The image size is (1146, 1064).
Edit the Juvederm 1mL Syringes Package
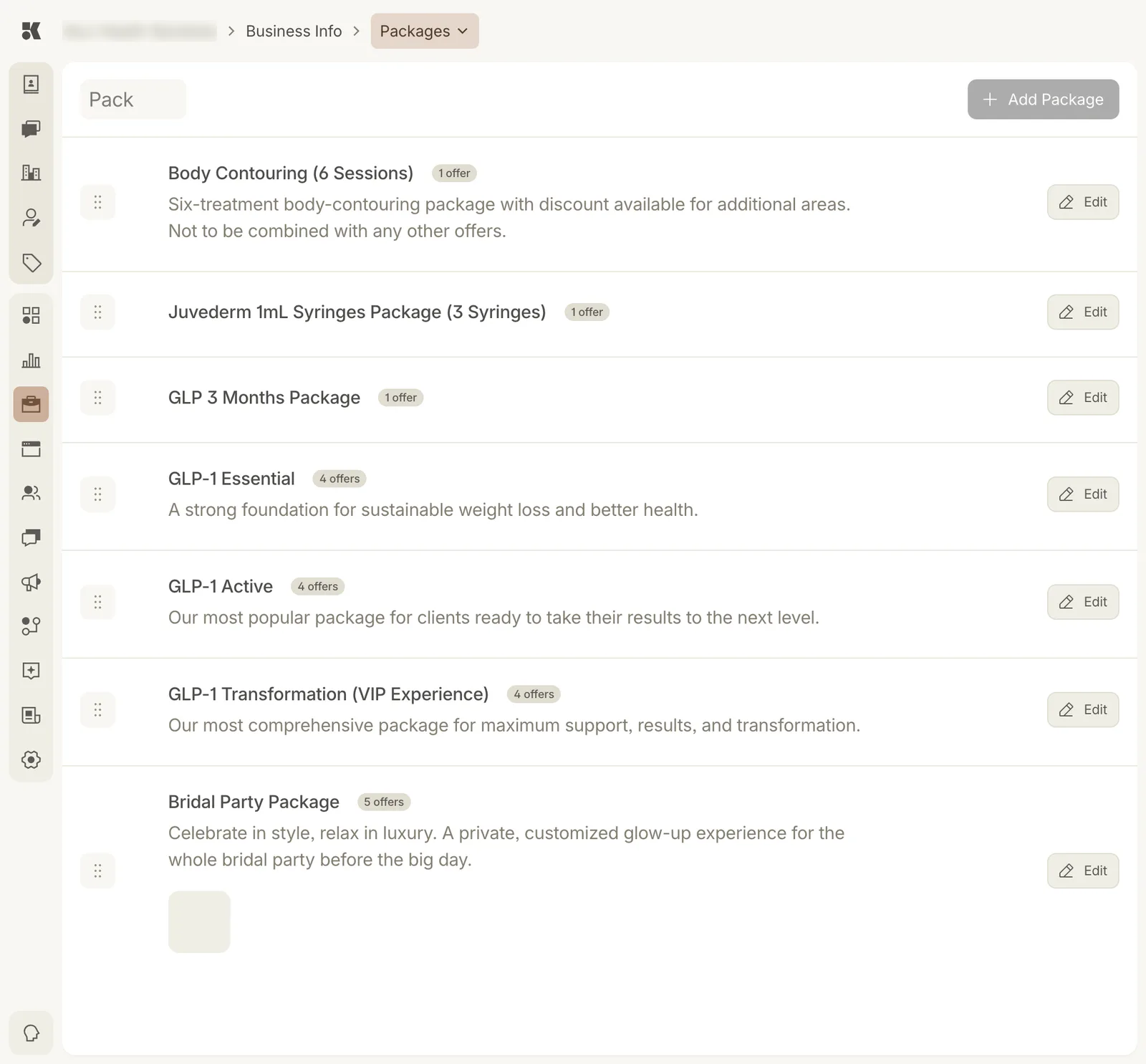(x=1083, y=312)
